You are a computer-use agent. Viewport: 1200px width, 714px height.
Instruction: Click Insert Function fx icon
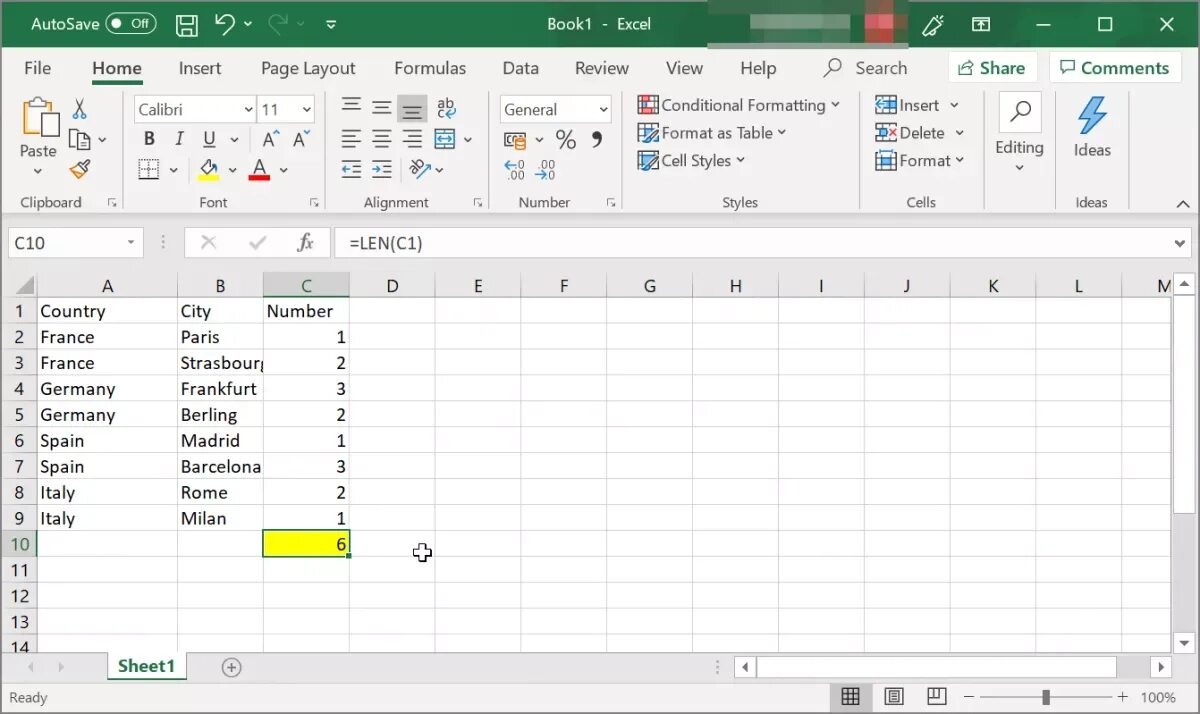pos(305,242)
